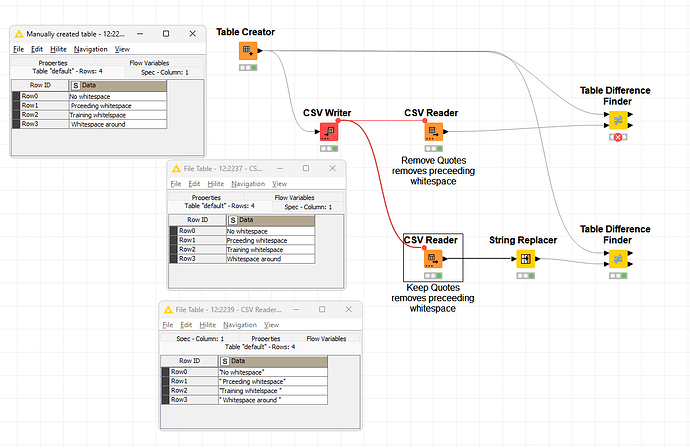Click warning icon in Manually created table title
690x448 pixels.
point(18,33)
